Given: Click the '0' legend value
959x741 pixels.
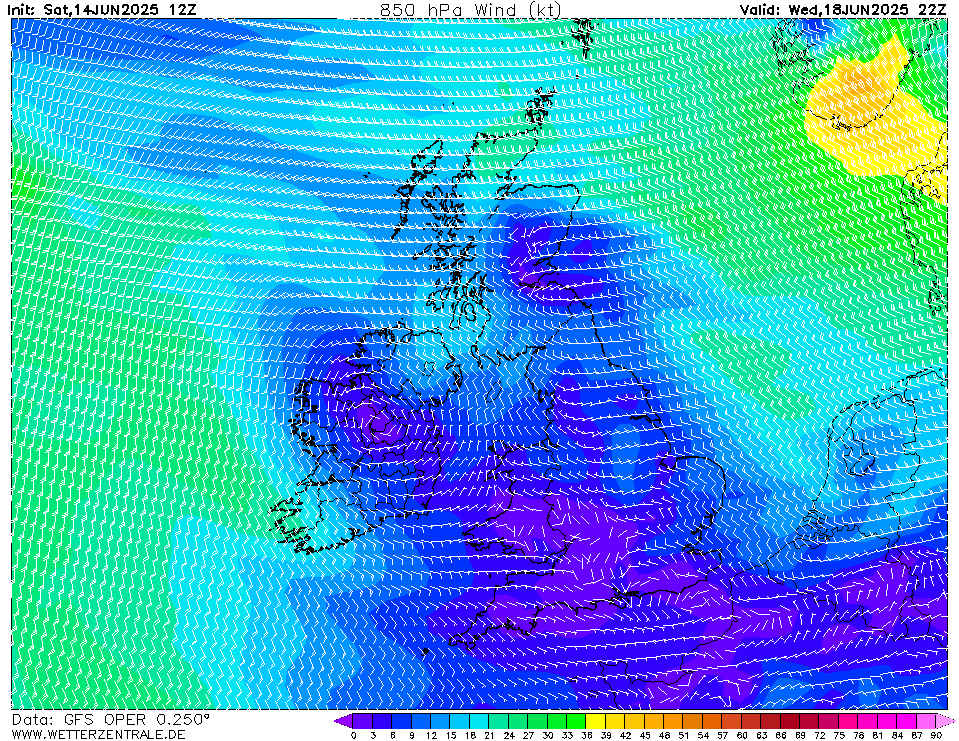Looking at the screenshot, I should [x=354, y=735].
